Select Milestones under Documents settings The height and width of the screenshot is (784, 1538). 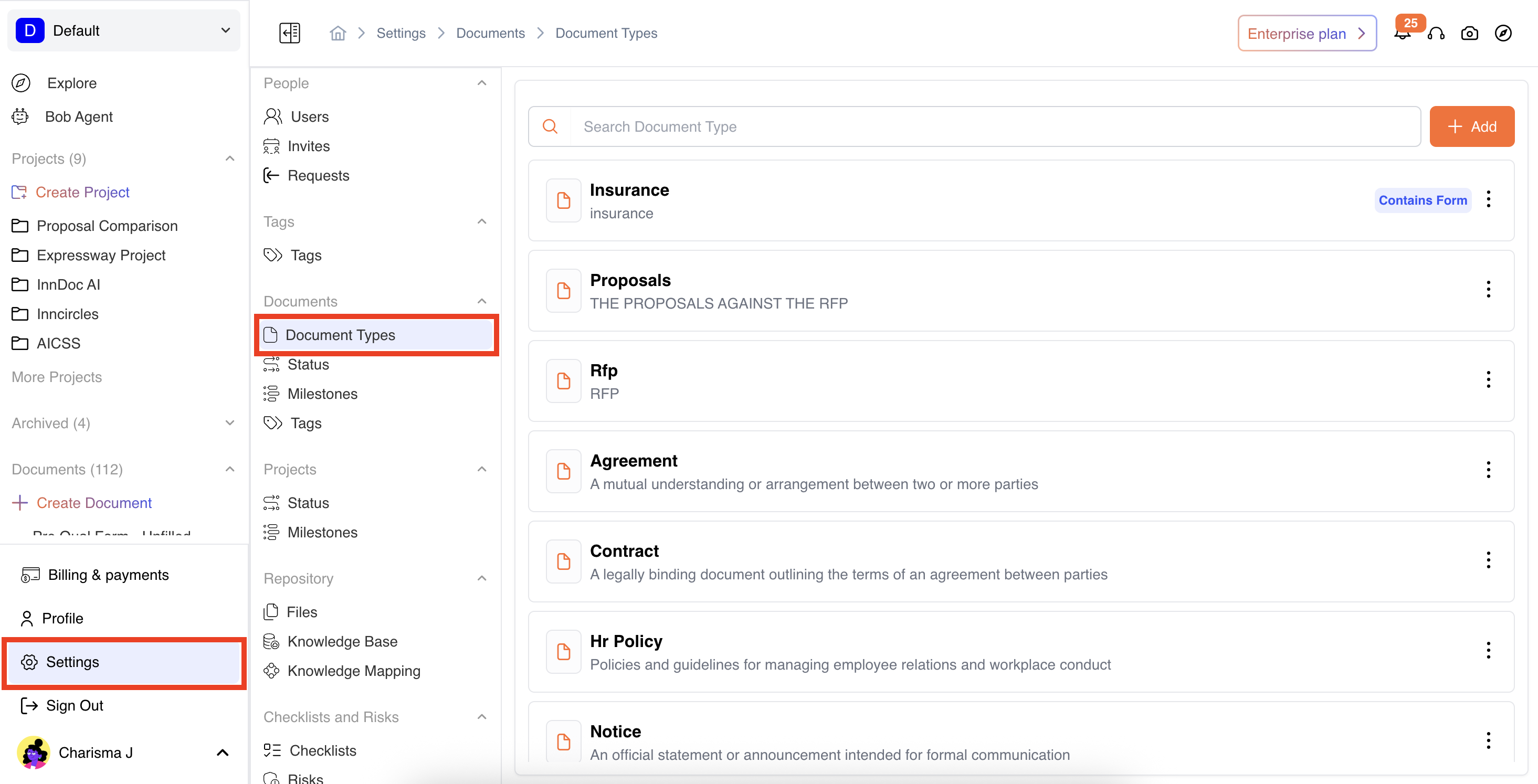click(x=322, y=394)
